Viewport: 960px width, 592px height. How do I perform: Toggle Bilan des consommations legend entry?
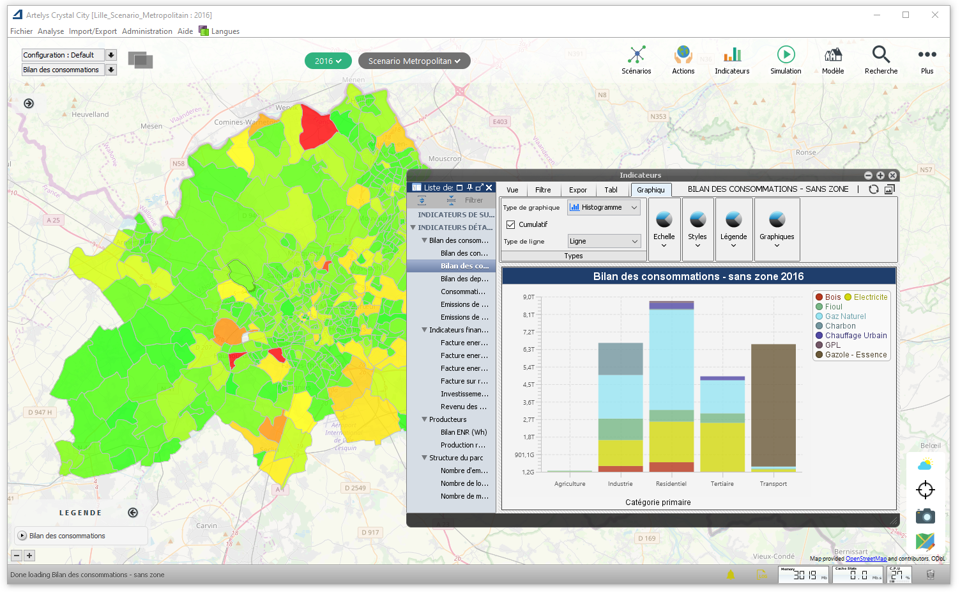(22, 536)
